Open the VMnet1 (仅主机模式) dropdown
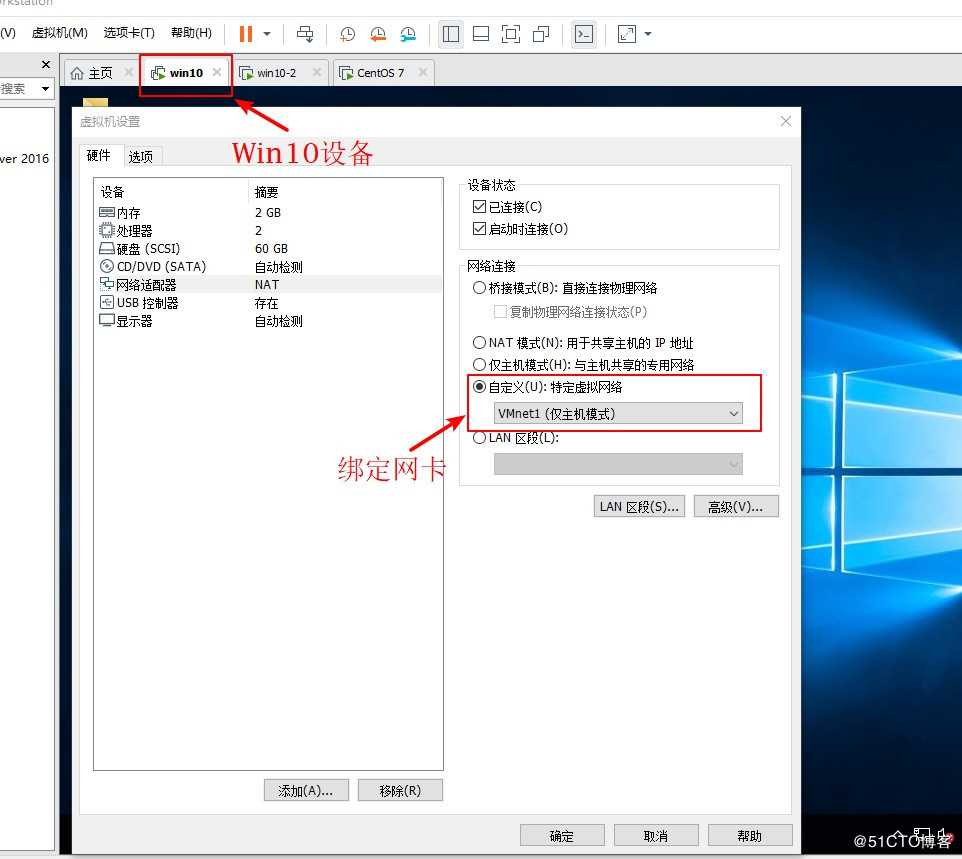The image size is (962, 859). pos(618,414)
